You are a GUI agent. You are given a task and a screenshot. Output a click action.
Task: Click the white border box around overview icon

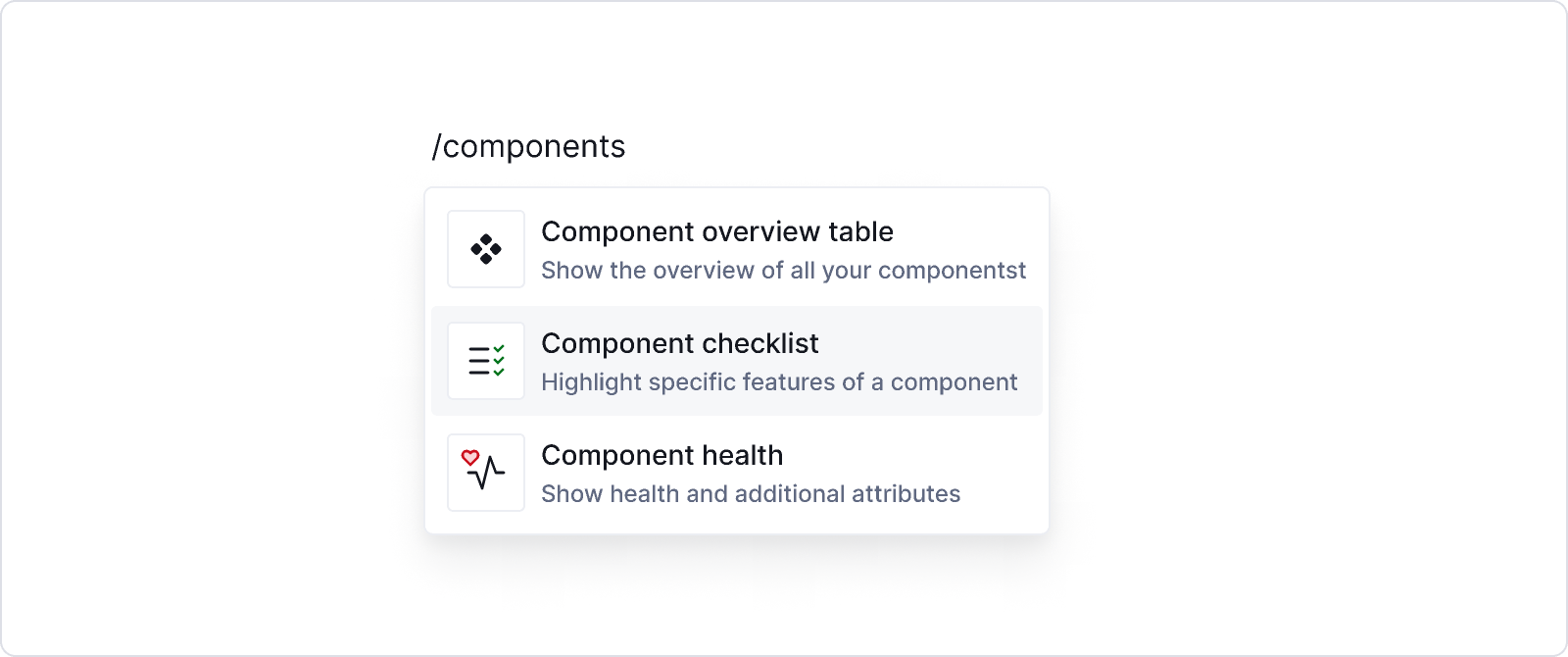[x=486, y=249]
